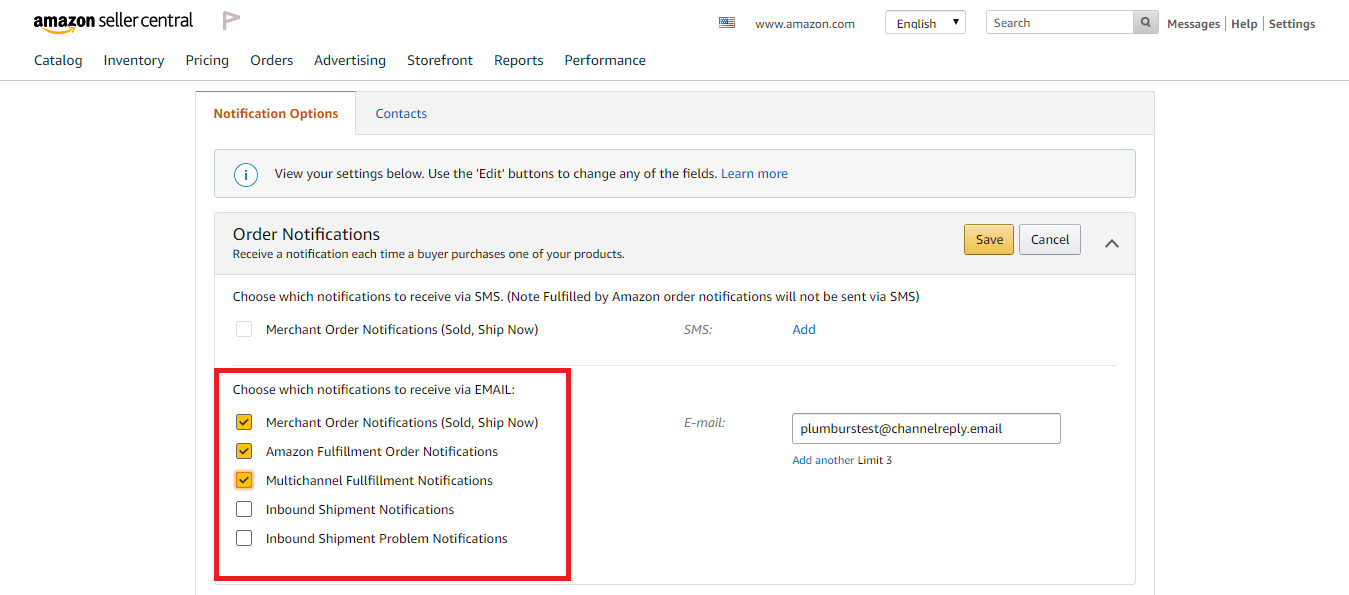Click www.amazon.com marketplace link
Viewport: 1349px width, 595px height.
[x=805, y=24]
